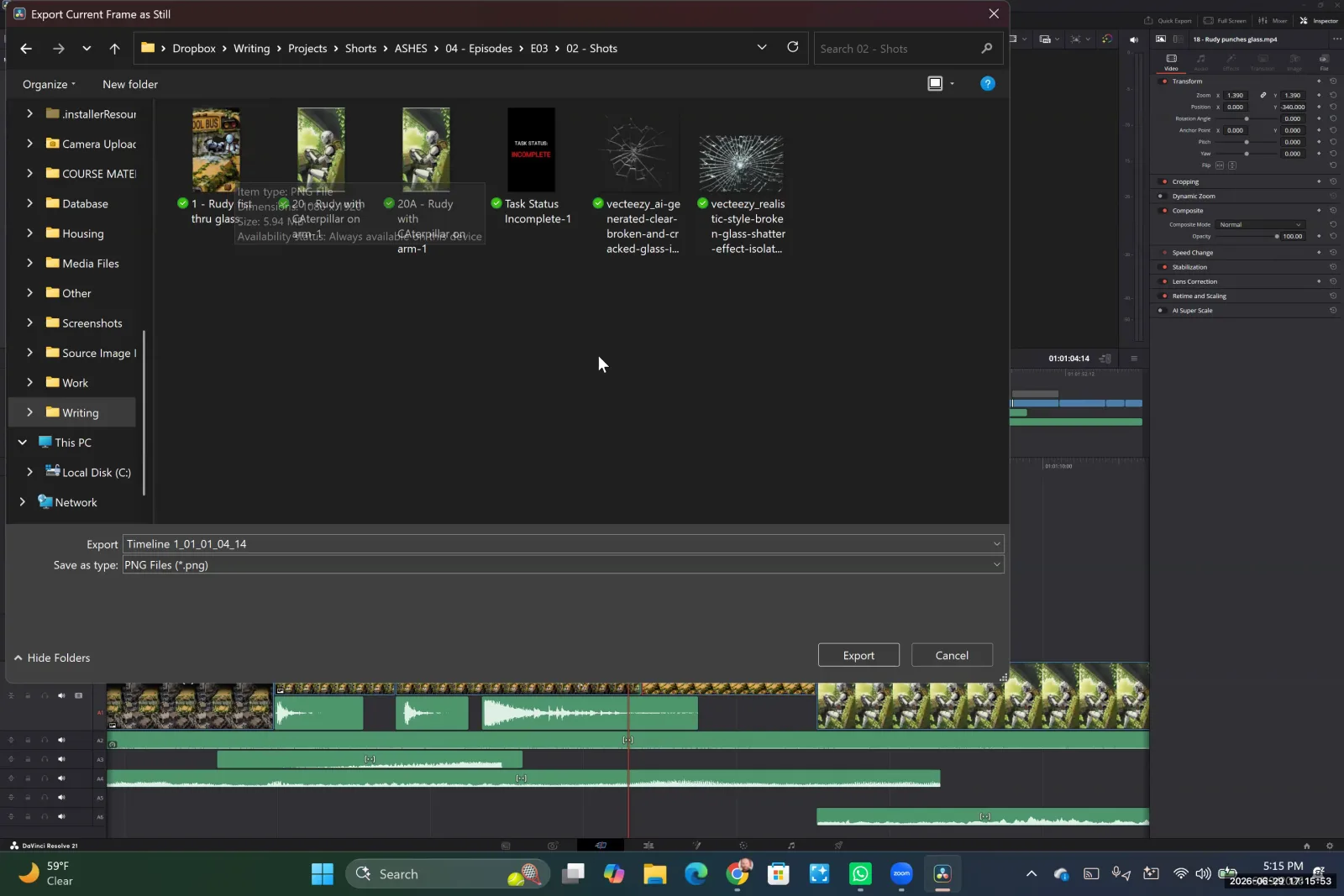
Task: Toggle Retime and Scaling enable switch
Action: pyautogui.click(x=1164, y=296)
